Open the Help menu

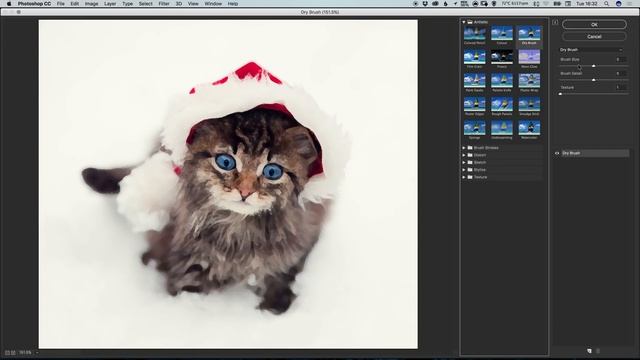point(233,4)
